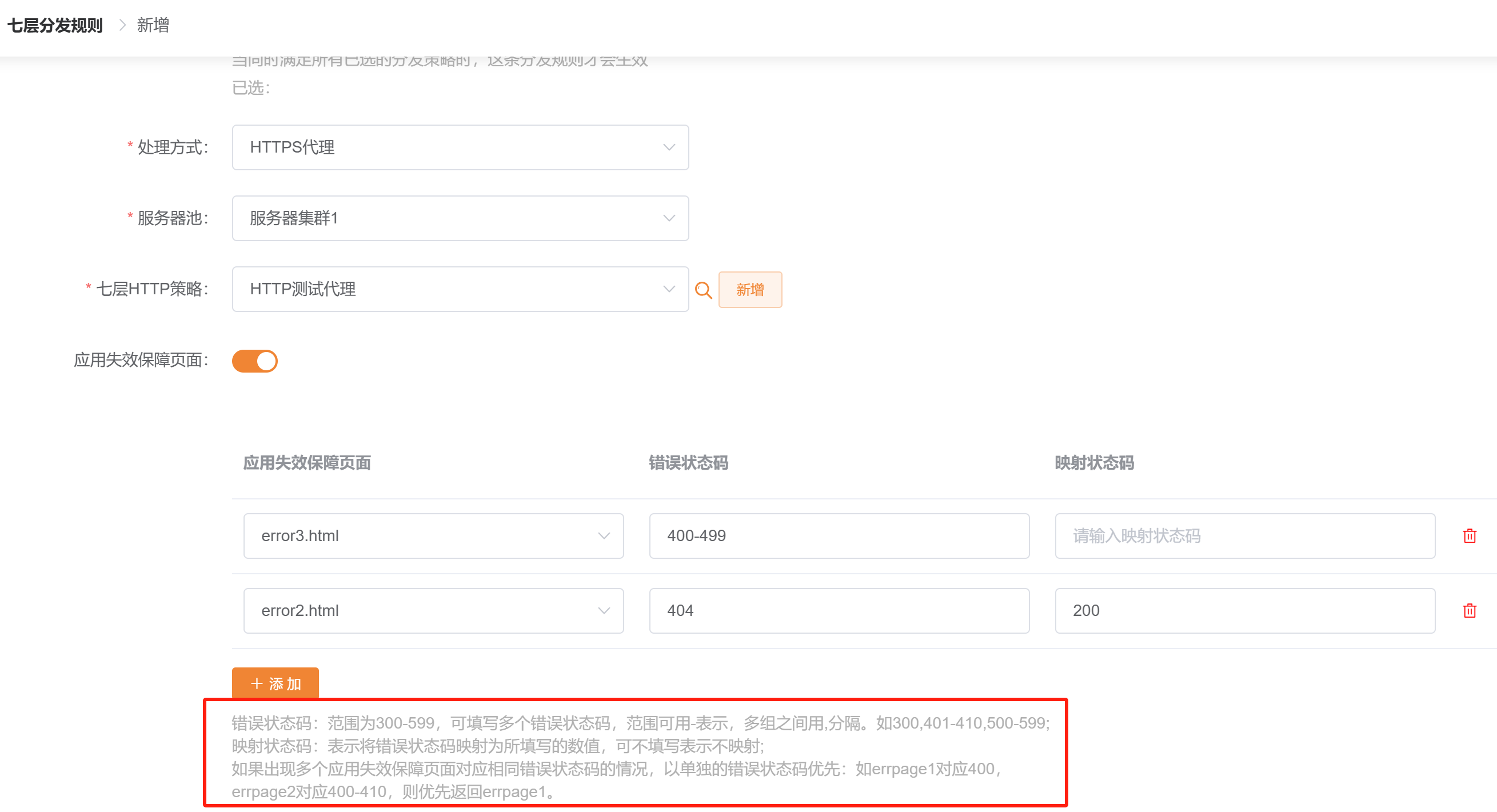The height and width of the screenshot is (812, 1497).
Task: Click the 错误状态码 column header
Action: click(688, 463)
